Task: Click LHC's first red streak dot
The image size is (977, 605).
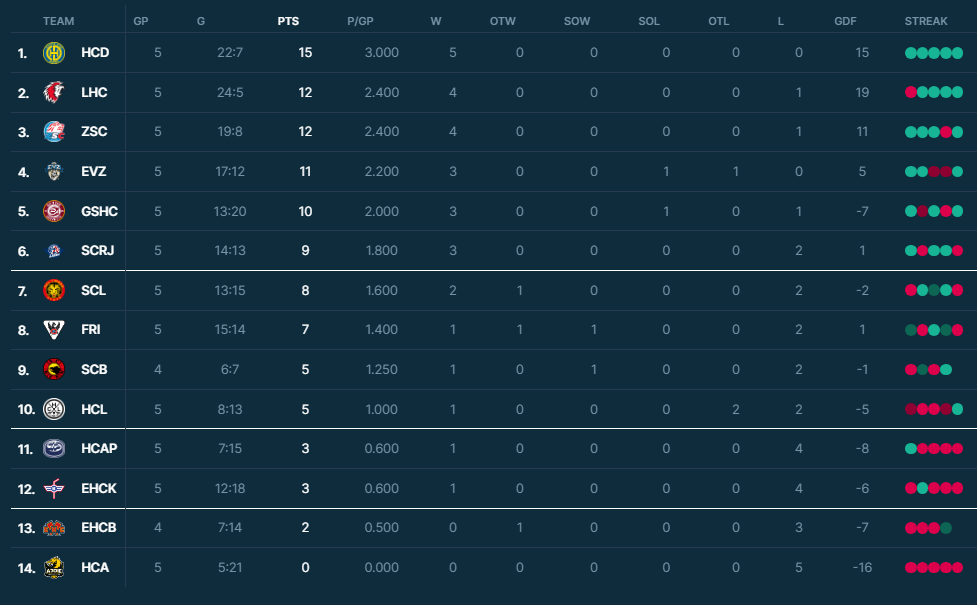Action: 910,92
